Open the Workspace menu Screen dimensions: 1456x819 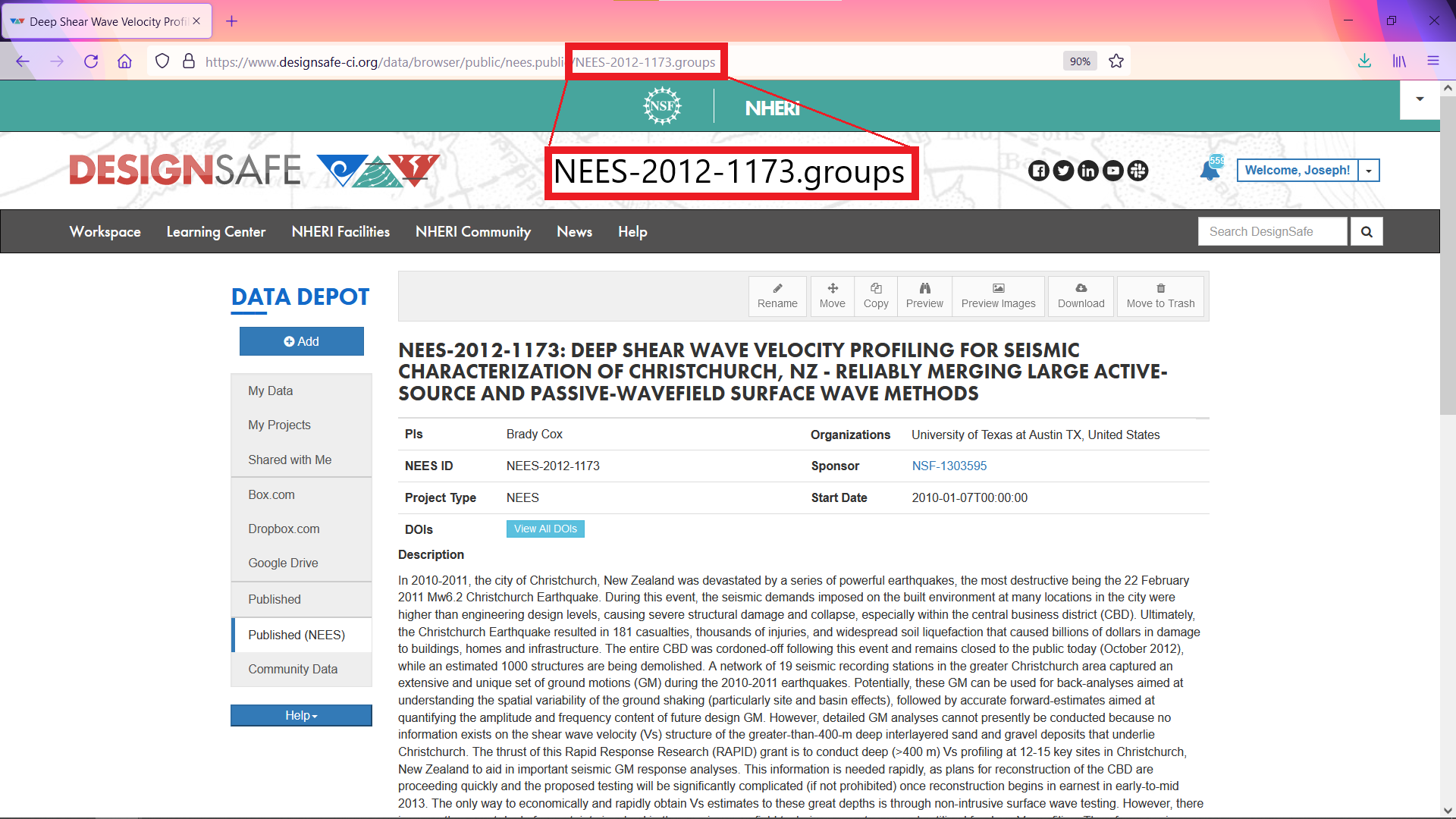pos(105,232)
